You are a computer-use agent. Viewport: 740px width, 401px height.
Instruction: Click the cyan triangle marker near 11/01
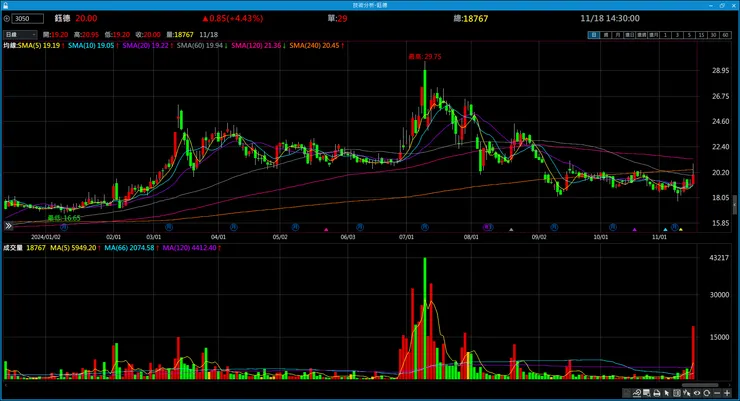pyautogui.click(x=665, y=230)
